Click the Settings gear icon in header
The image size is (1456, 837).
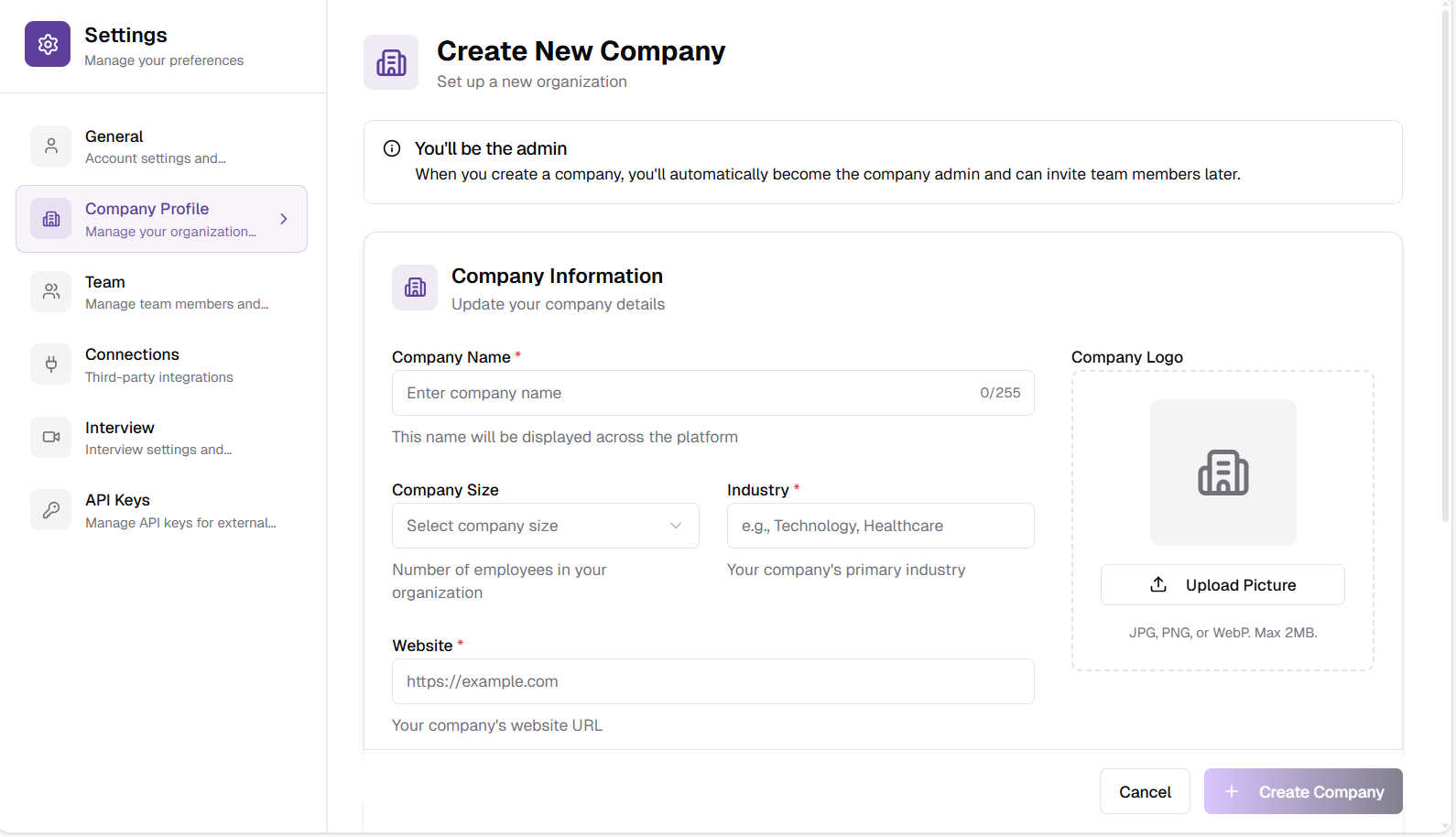click(x=48, y=44)
